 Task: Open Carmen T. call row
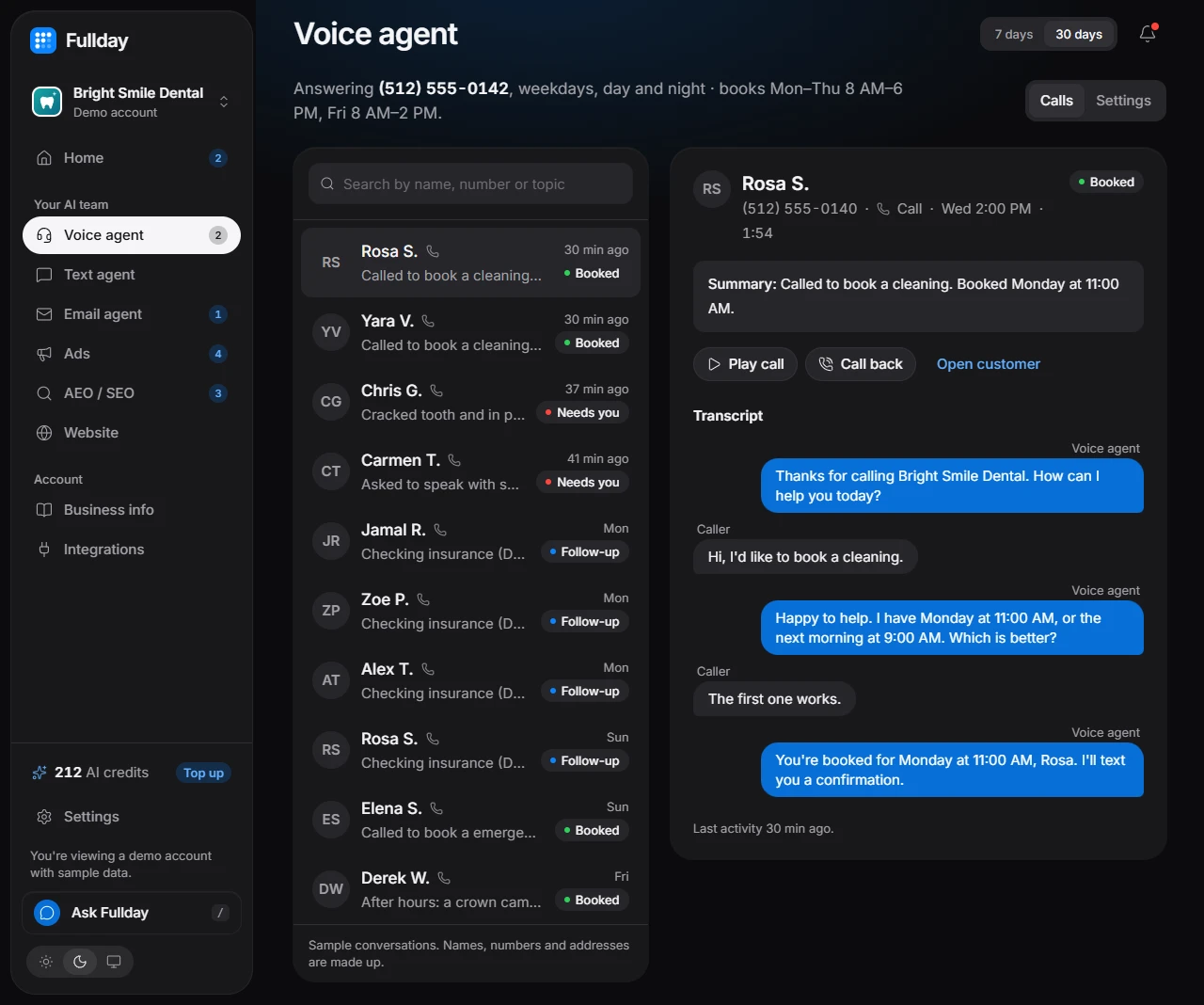click(470, 471)
